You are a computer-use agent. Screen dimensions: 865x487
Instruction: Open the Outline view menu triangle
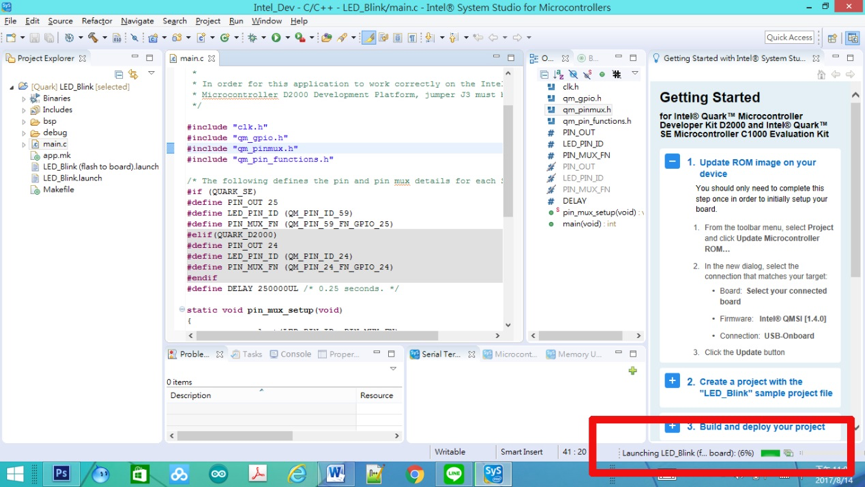(x=635, y=73)
